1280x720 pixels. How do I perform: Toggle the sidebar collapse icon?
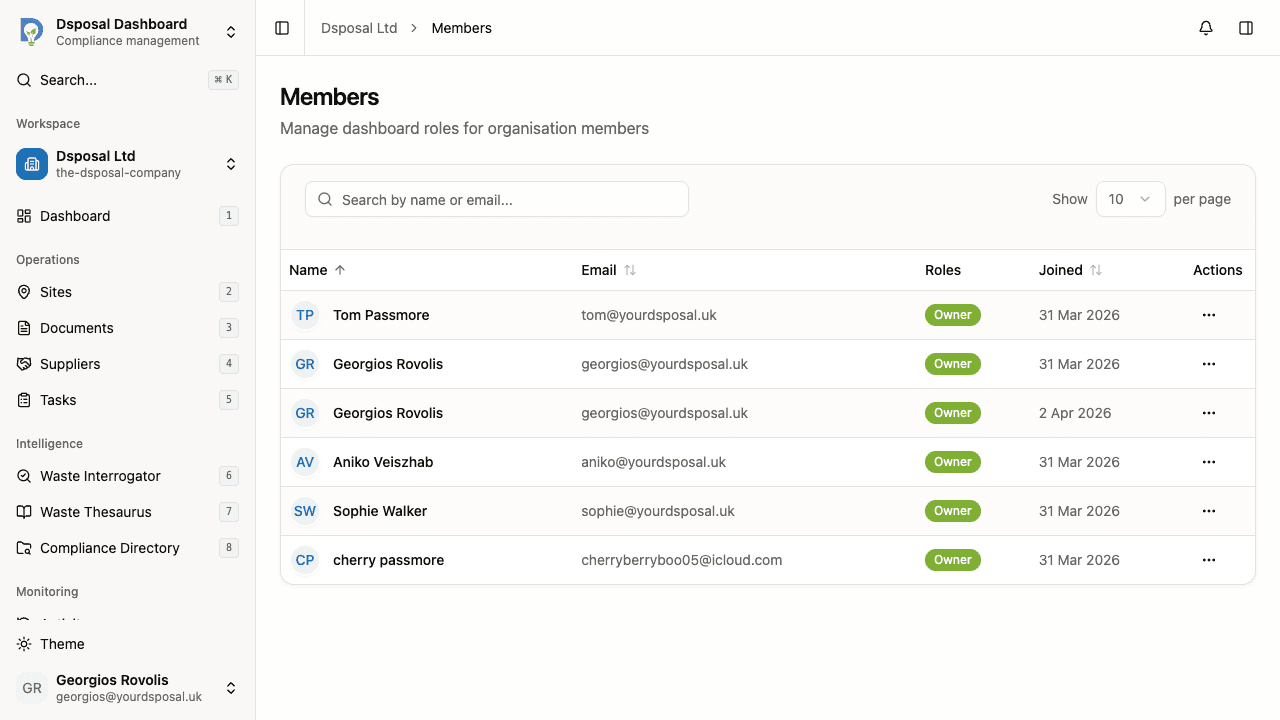[x=281, y=28]
